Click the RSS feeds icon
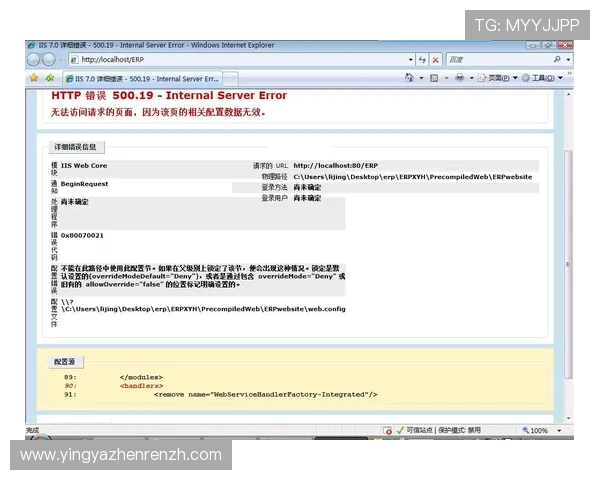 434,78
